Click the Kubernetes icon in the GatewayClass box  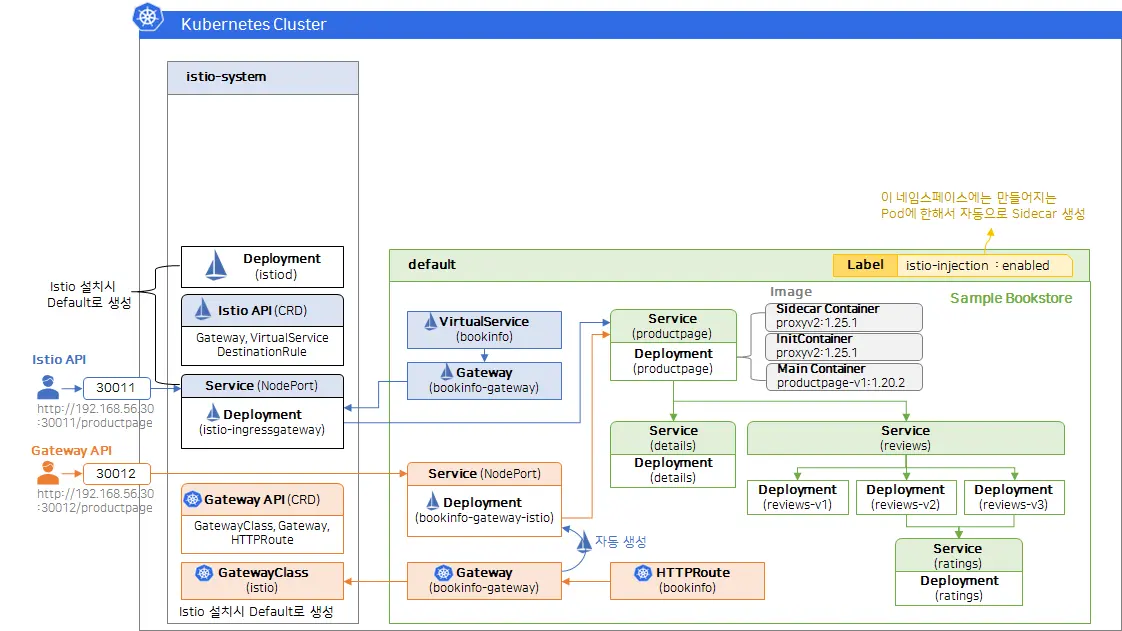(204, 574)
